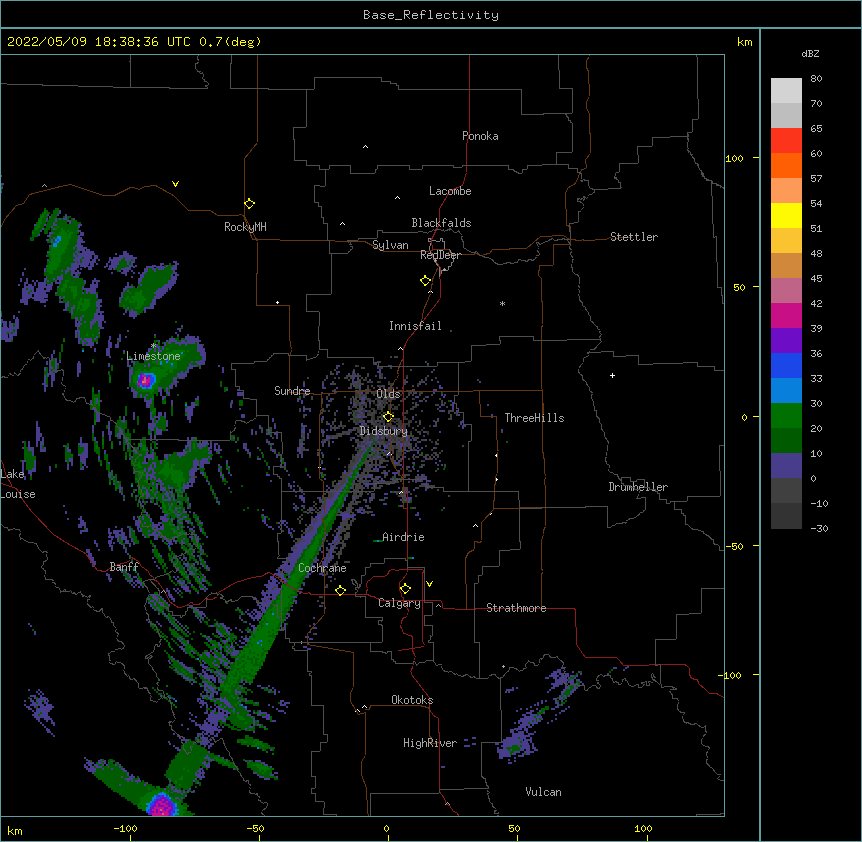
Task: Click the yellow diamond marker south of RedDeer
Action: 425,281
